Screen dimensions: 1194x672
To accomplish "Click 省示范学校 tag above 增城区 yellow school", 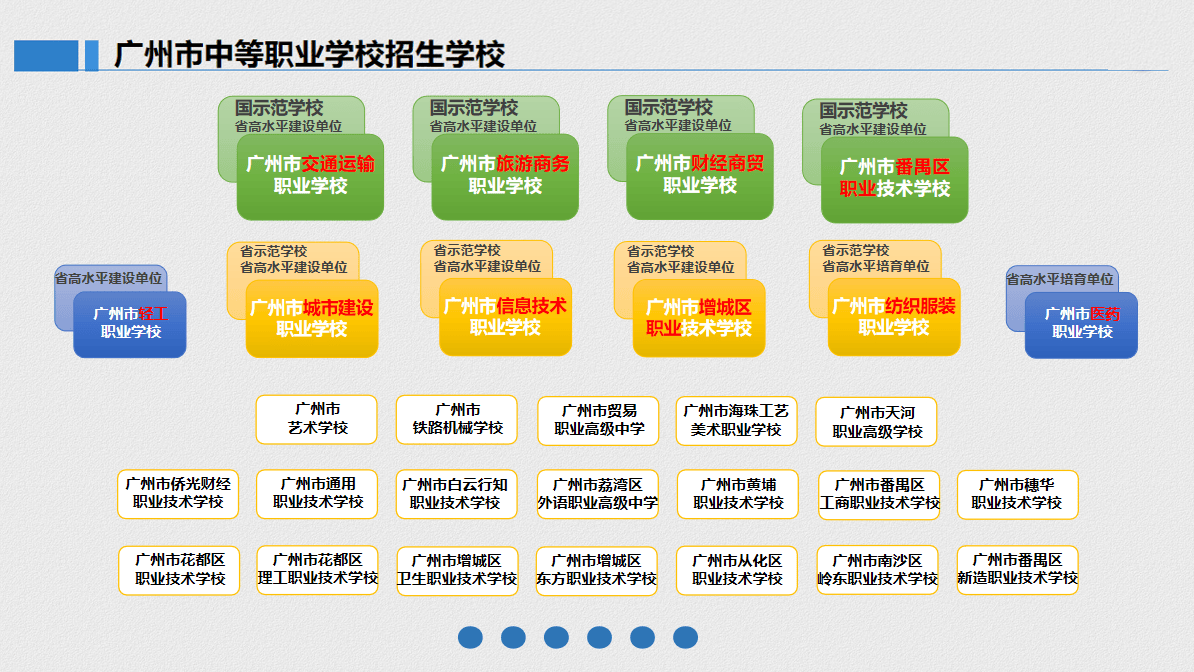I will 660,251.
